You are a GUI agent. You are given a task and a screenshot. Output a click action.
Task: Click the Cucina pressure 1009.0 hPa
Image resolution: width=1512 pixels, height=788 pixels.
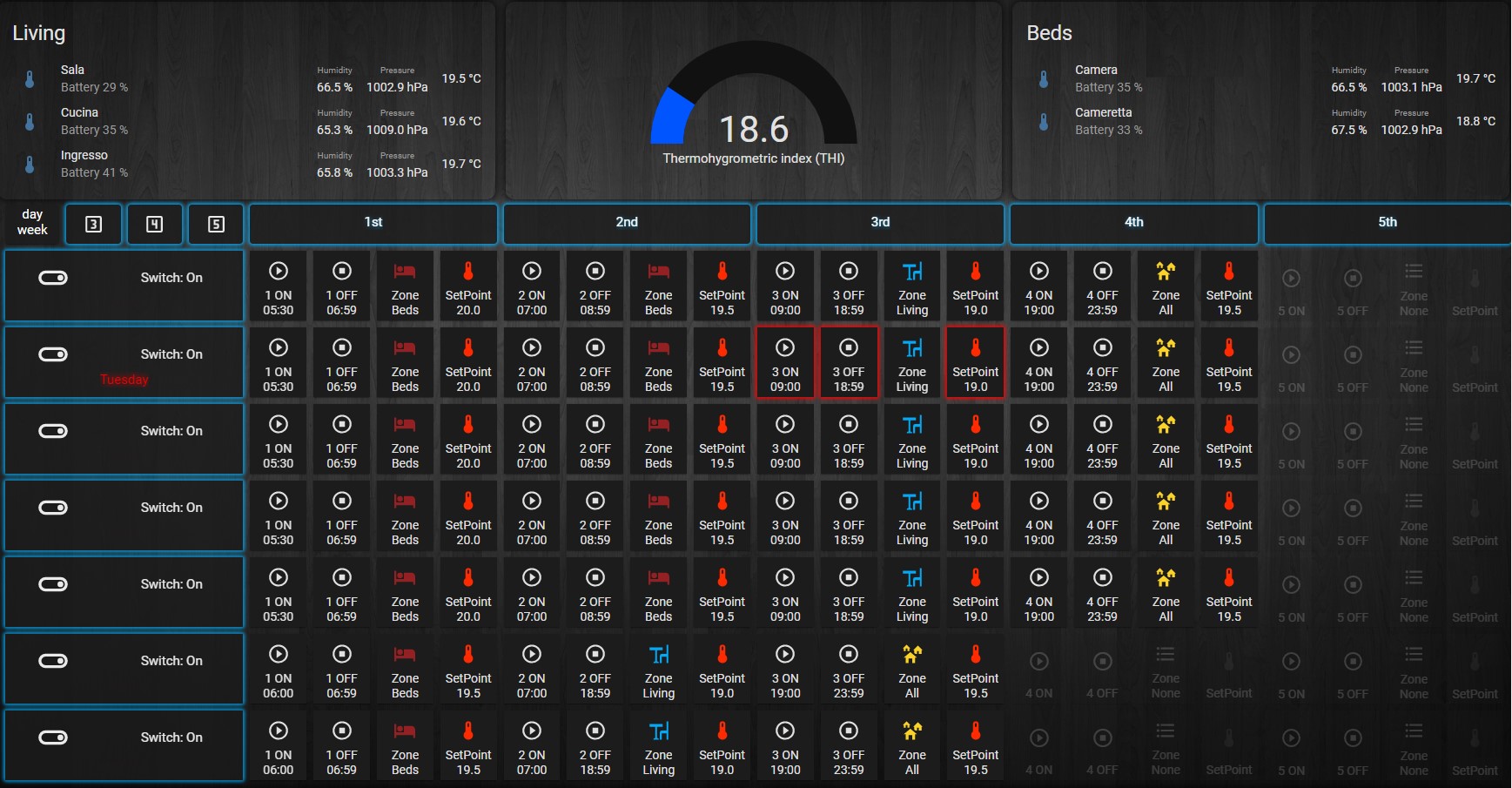pos(397,130)
